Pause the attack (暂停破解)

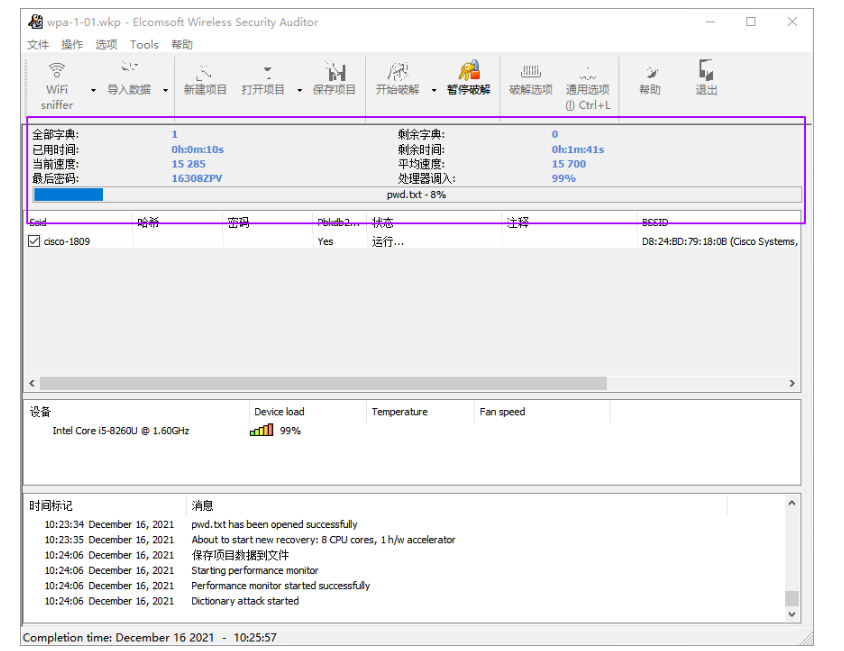[x=469, y=79]
